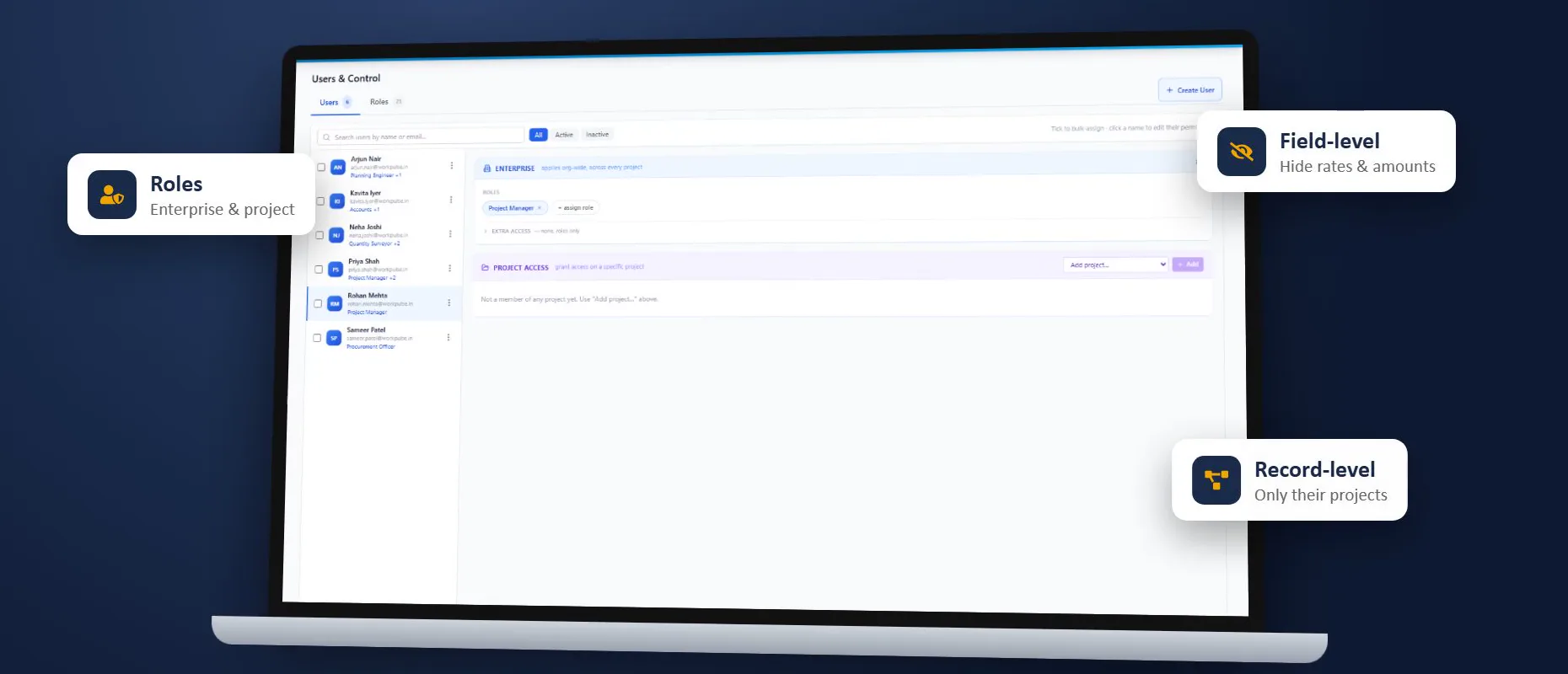Remove the Project Manager role chip
Image resolution: width=1568 pixels, height=674 pixels.
(x=540, y=207)
